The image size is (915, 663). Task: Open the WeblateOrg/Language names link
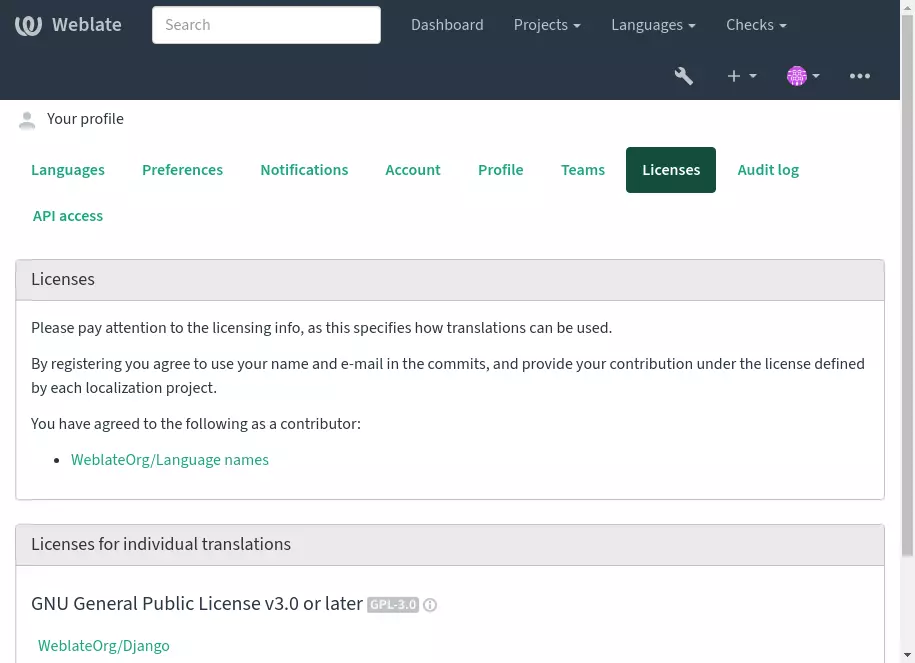tap(170, 460)
